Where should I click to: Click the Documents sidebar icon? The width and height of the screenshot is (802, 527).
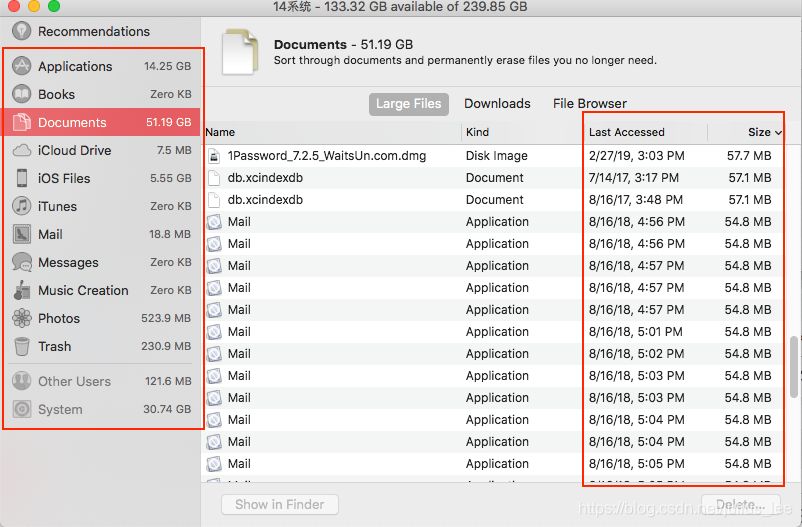pyautogui.click(x=21, y=122)
